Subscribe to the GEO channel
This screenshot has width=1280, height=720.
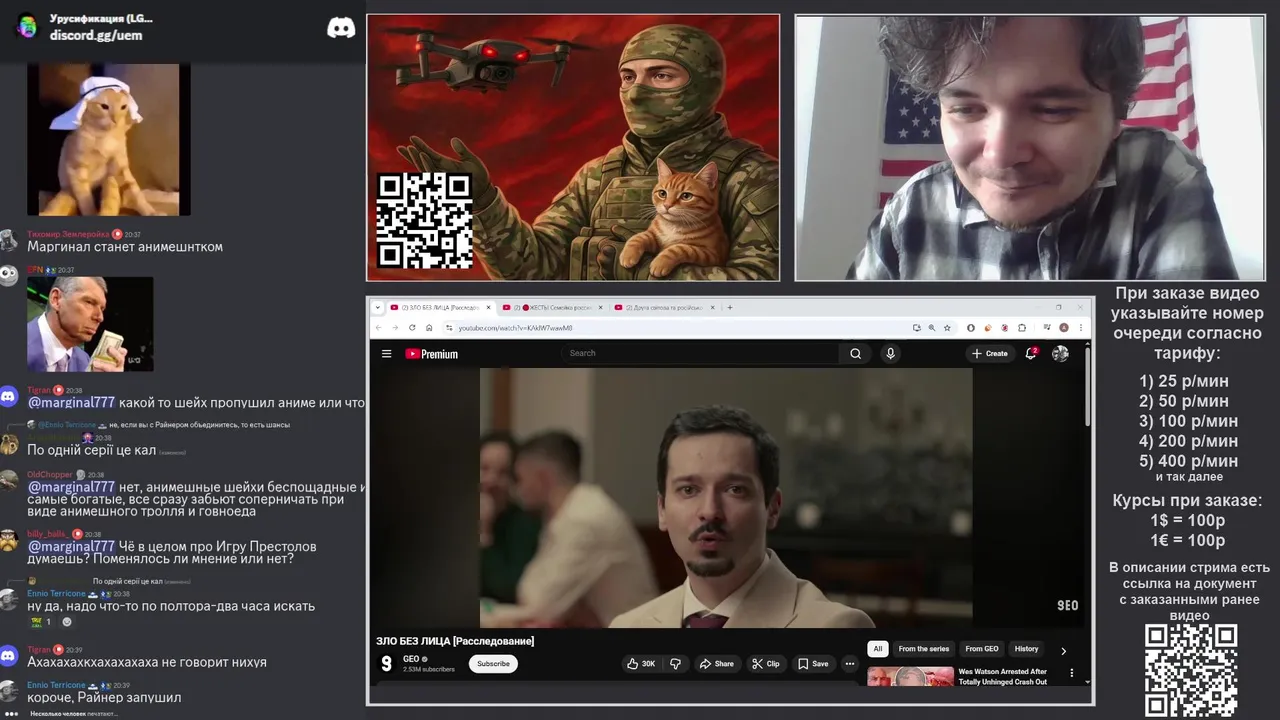pos(493,663)
